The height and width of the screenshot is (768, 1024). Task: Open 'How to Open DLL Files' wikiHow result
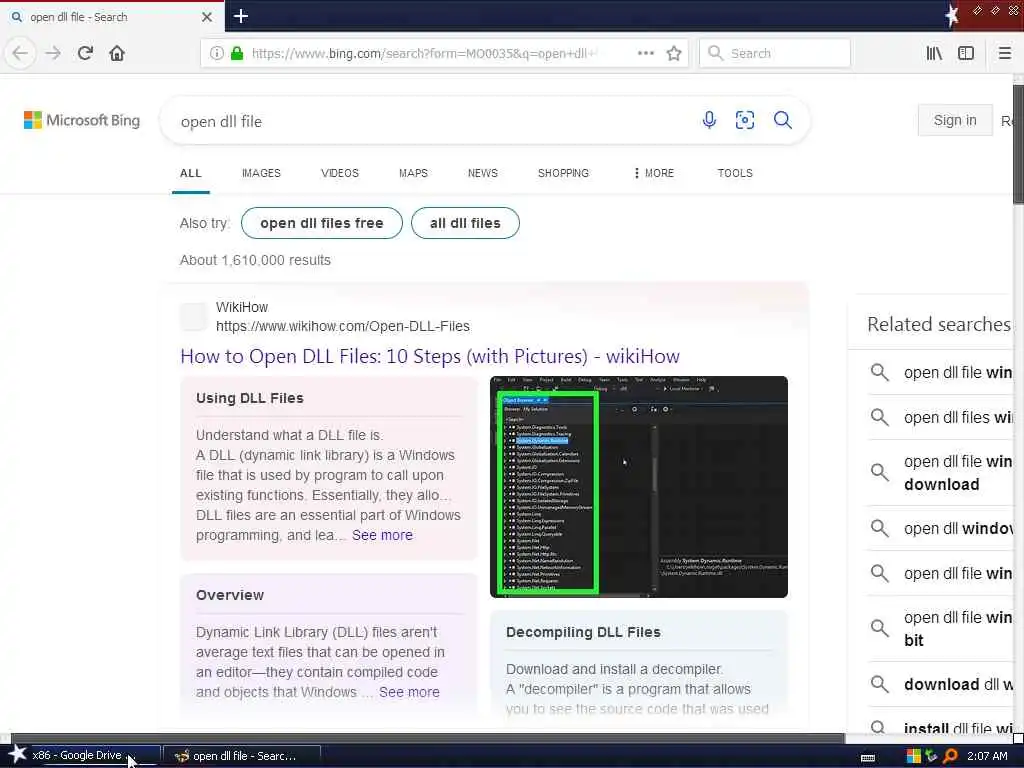pos(430,356)
